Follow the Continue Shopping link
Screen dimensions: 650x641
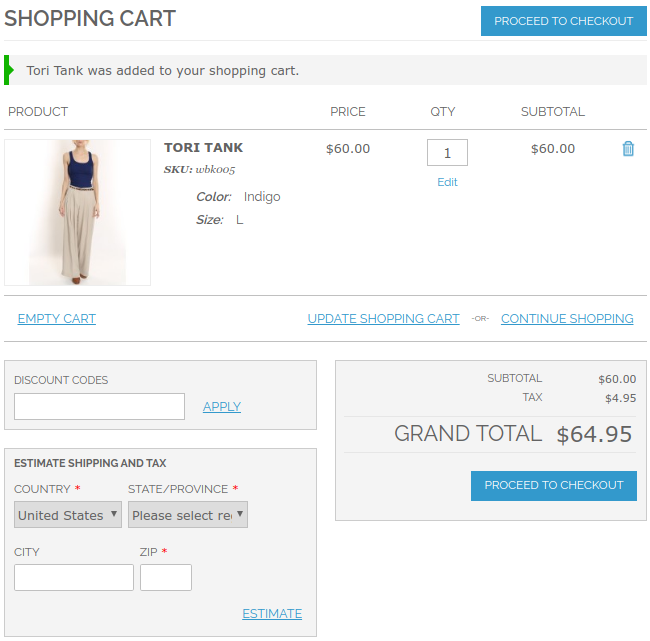point(567,319)
